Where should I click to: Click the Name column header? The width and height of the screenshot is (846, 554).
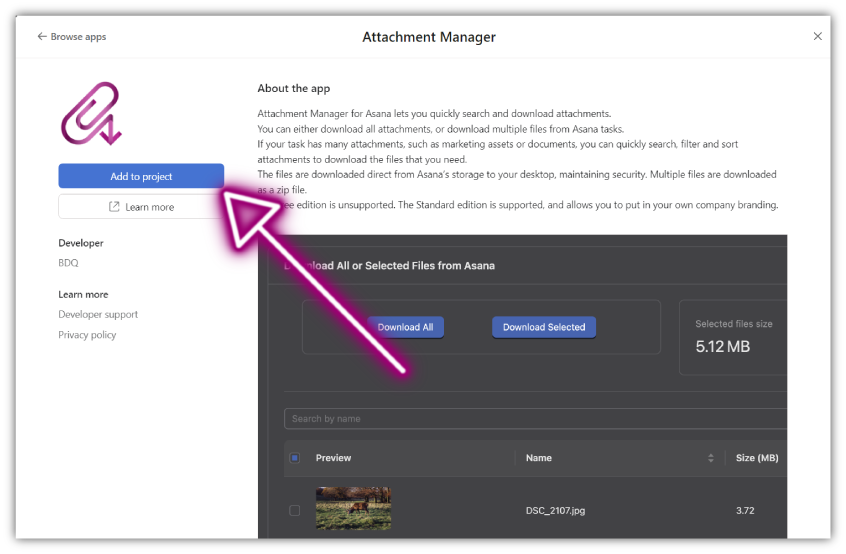click(x=538, y=458)
